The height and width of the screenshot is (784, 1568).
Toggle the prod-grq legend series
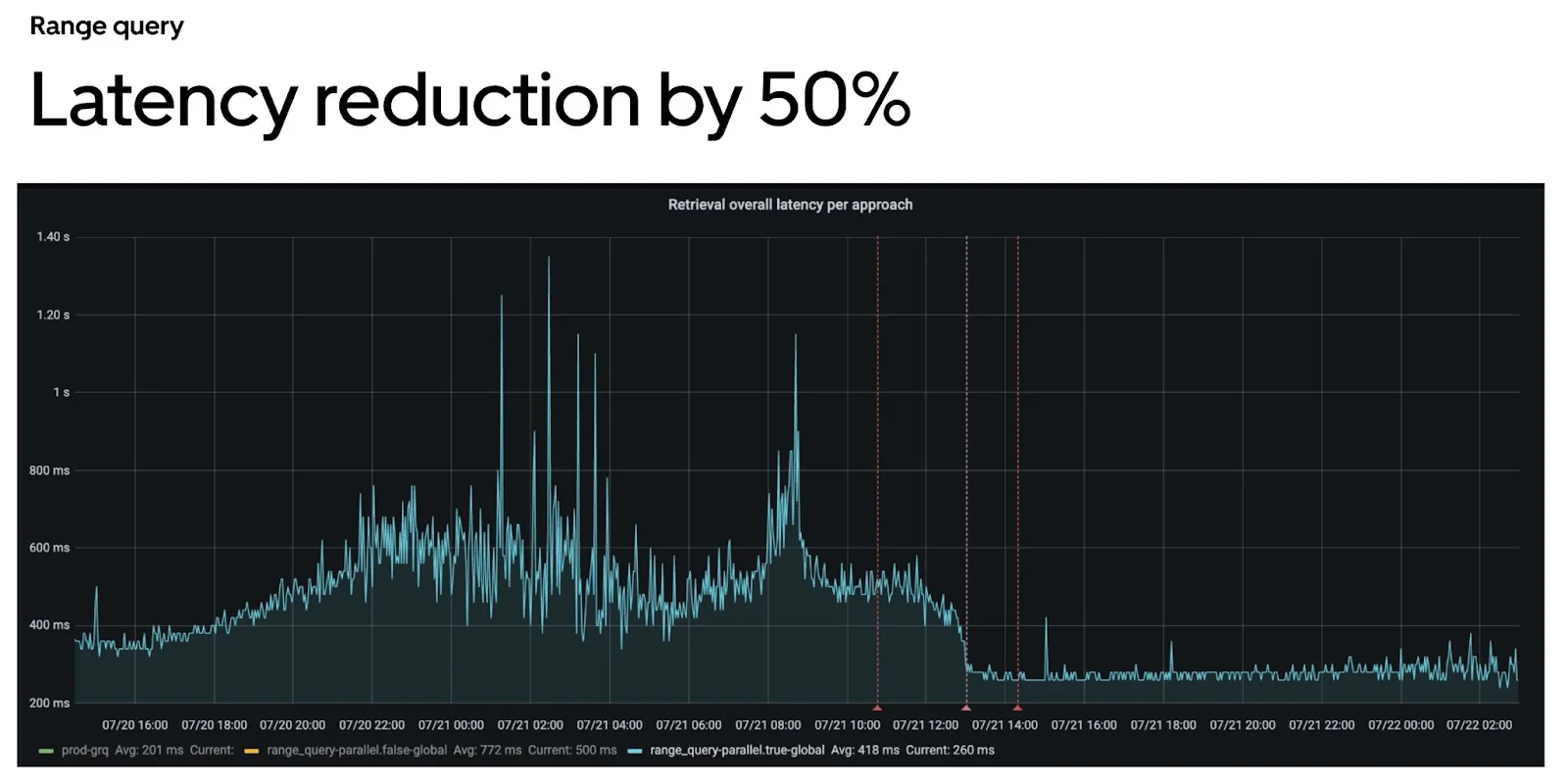pos(84,751)
